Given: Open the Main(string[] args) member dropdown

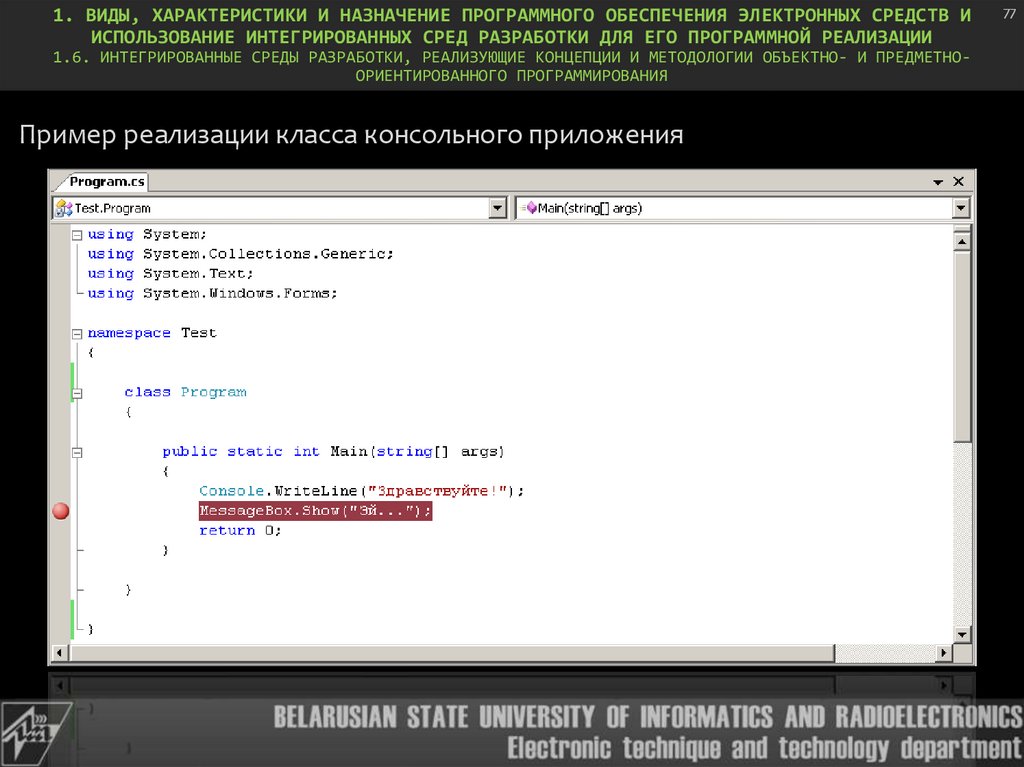Looking at the screenshot, I should [x=960, y=208].
